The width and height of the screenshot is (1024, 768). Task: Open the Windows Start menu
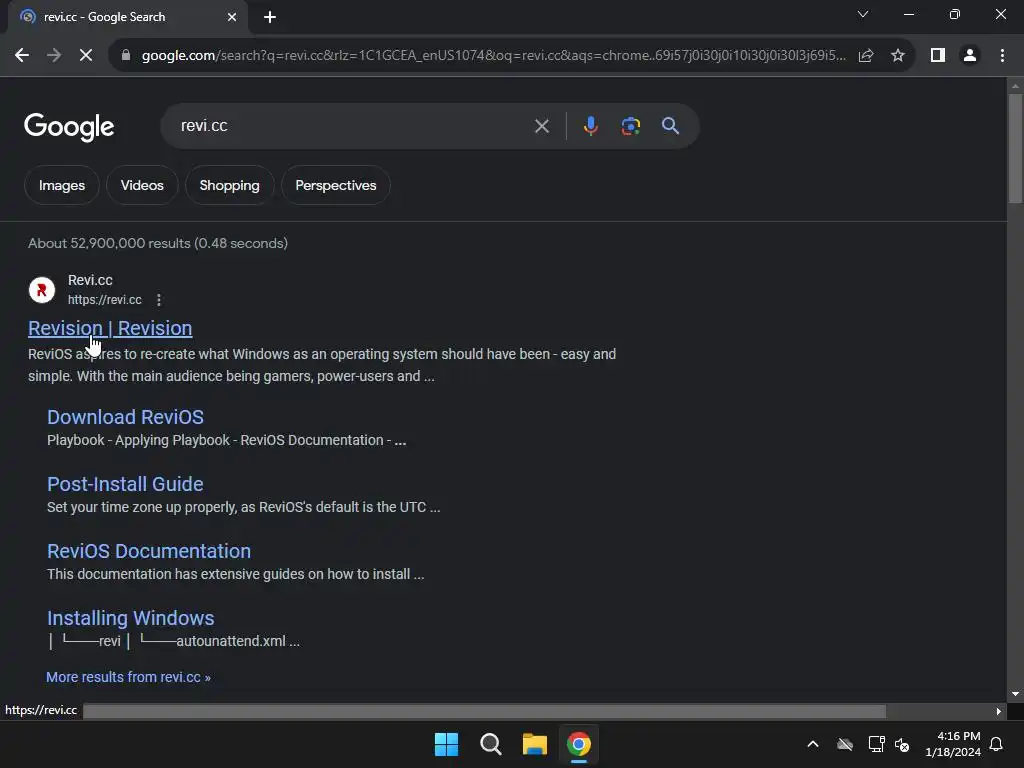[447, 744]
